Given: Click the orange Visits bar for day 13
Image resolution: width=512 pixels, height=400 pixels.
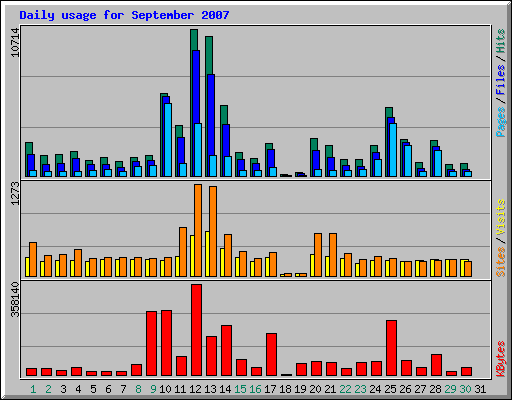Looking at the screenshot, I should [213, 231].
